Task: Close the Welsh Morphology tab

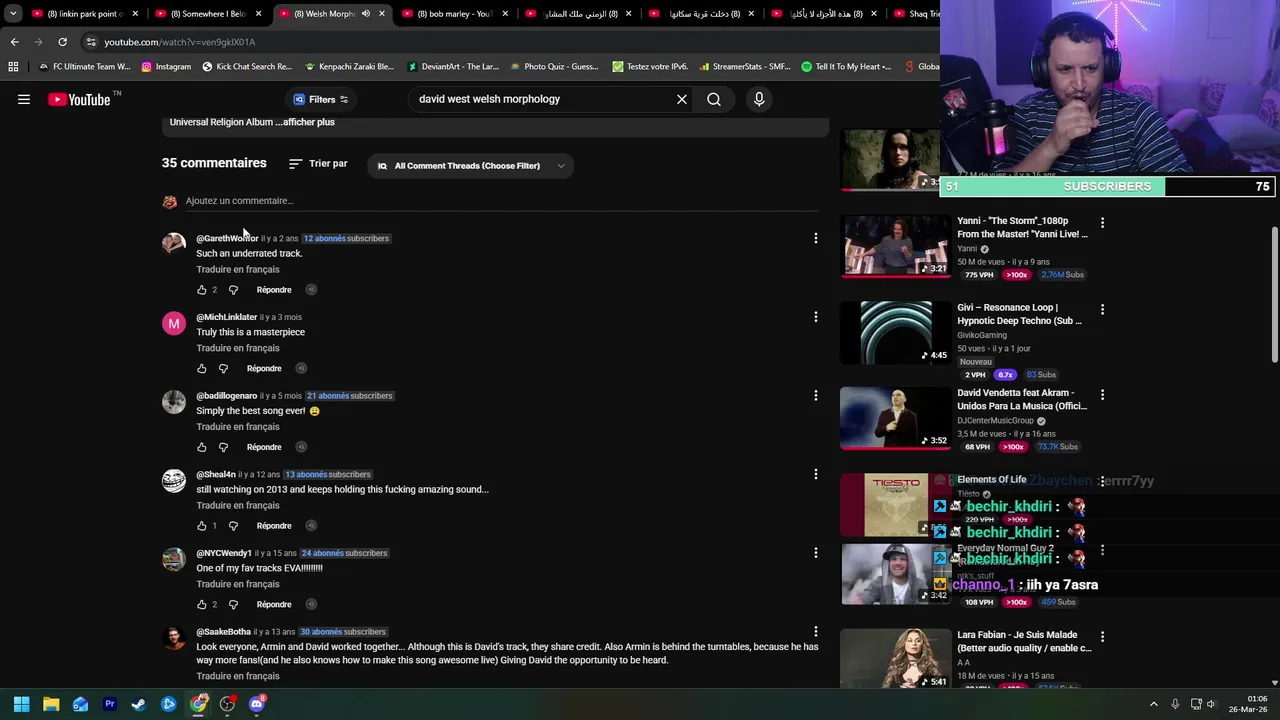Action: click(x=381, y=14)
